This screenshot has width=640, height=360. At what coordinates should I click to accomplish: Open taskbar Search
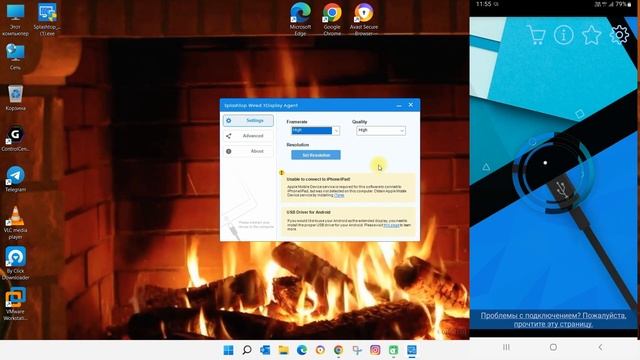pos(247,350)
